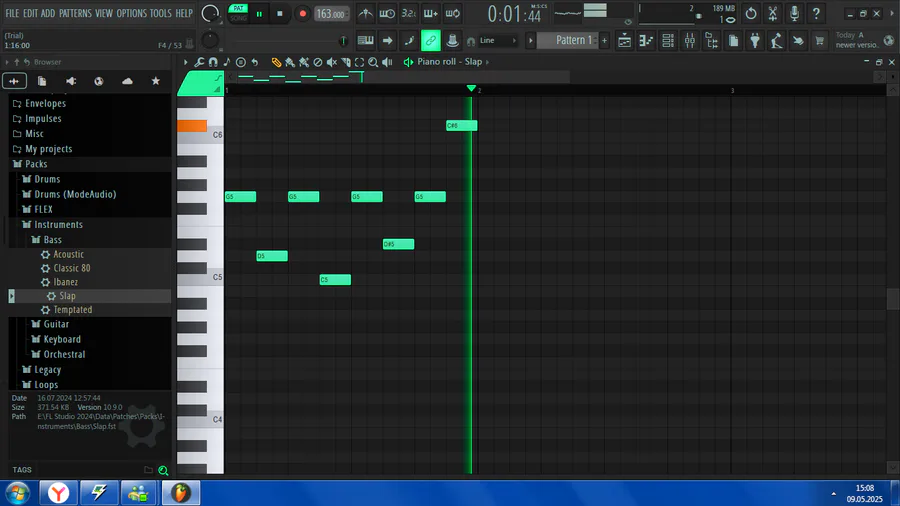900x506 pixels.
Task: Open the touch controller hand icon
Action: pyautogui.click(x=798, y=41)
